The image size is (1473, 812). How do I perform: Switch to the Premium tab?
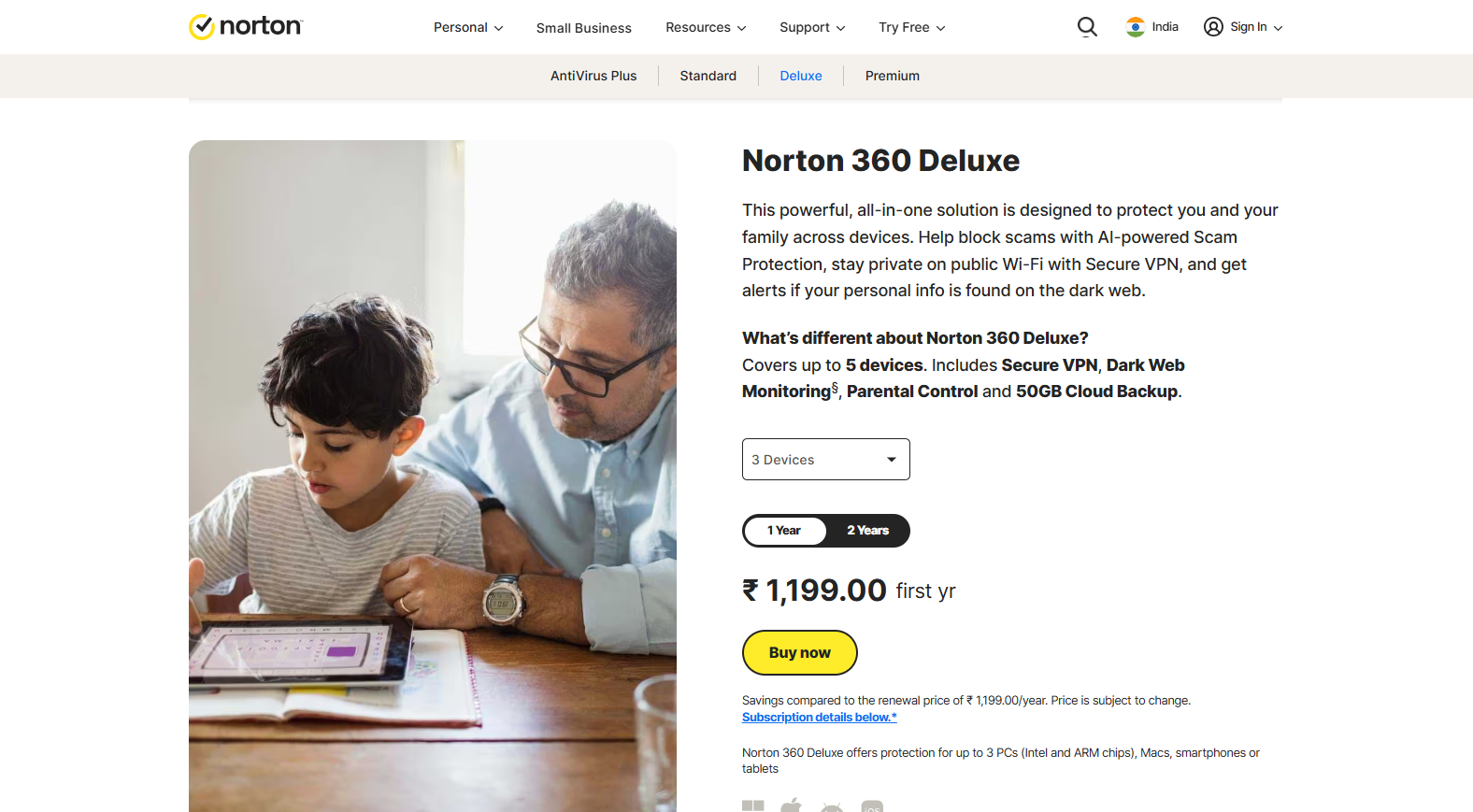(893, 76)
